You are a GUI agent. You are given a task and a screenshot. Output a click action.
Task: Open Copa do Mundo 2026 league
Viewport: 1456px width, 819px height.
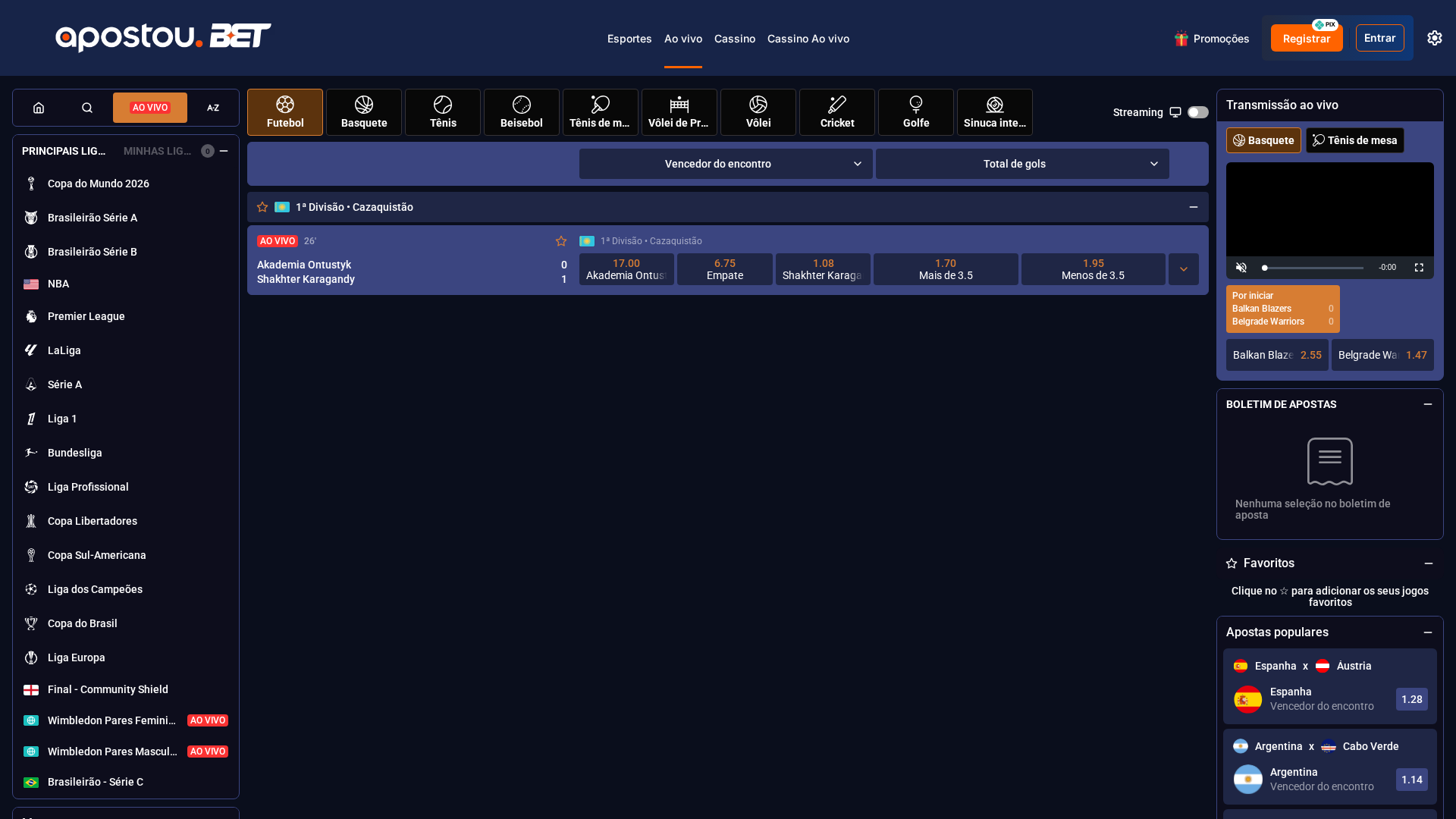pyautogui.click(x=126, y=184)
